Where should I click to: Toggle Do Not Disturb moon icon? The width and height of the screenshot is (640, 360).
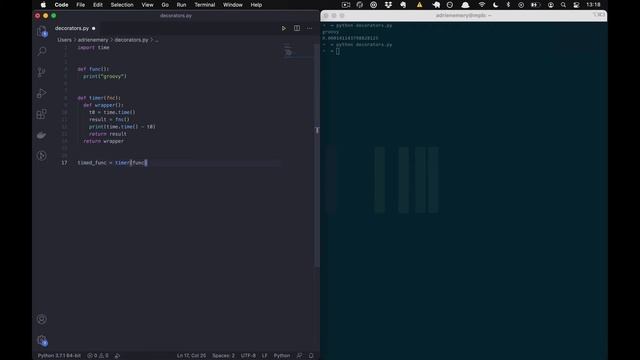(x=496, y=5)
